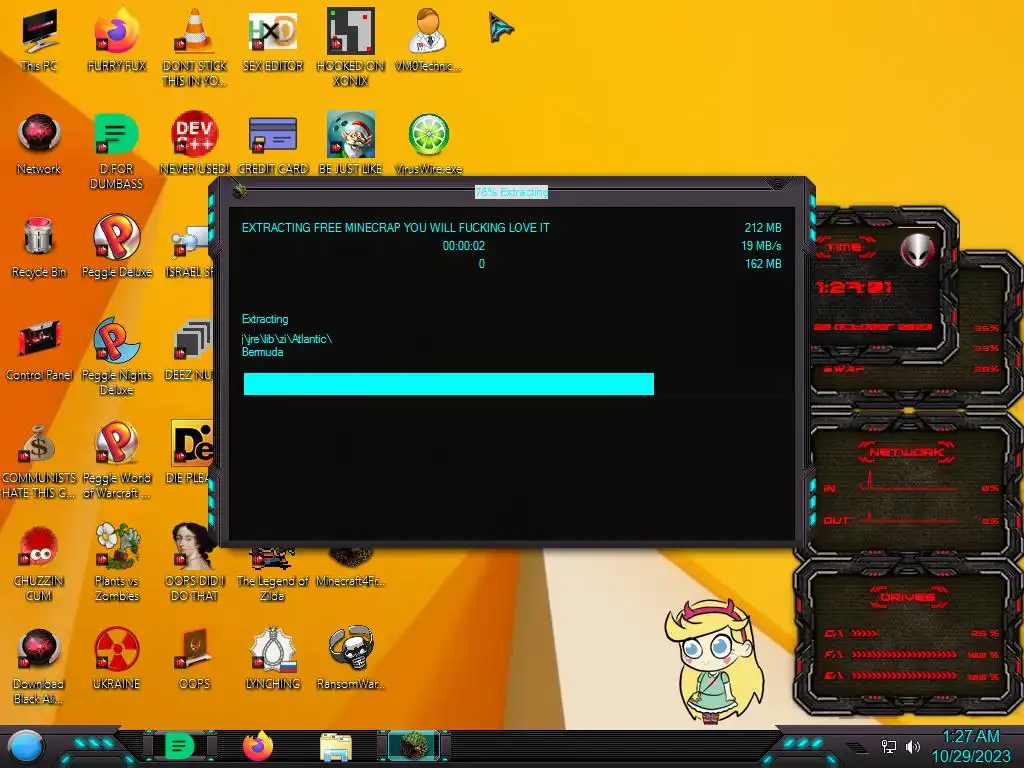Click the Drives widget header
The image size is (1024, 768).
click(x=907, y=597)
